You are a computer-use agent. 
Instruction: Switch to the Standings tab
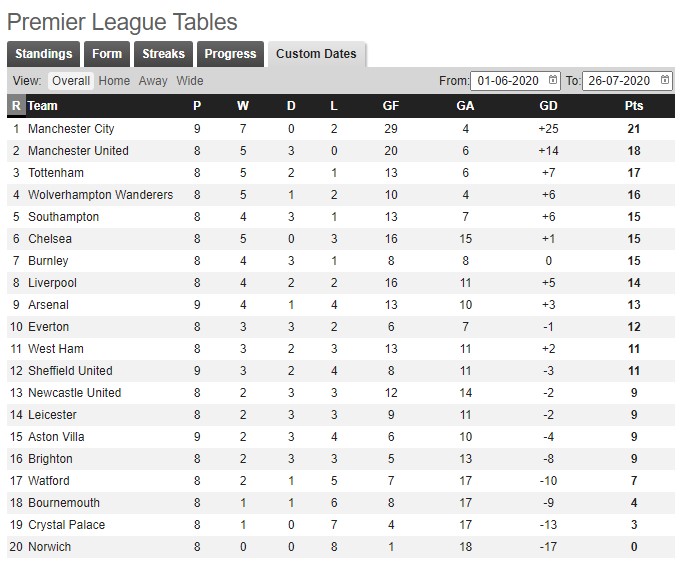click(43, 54)
